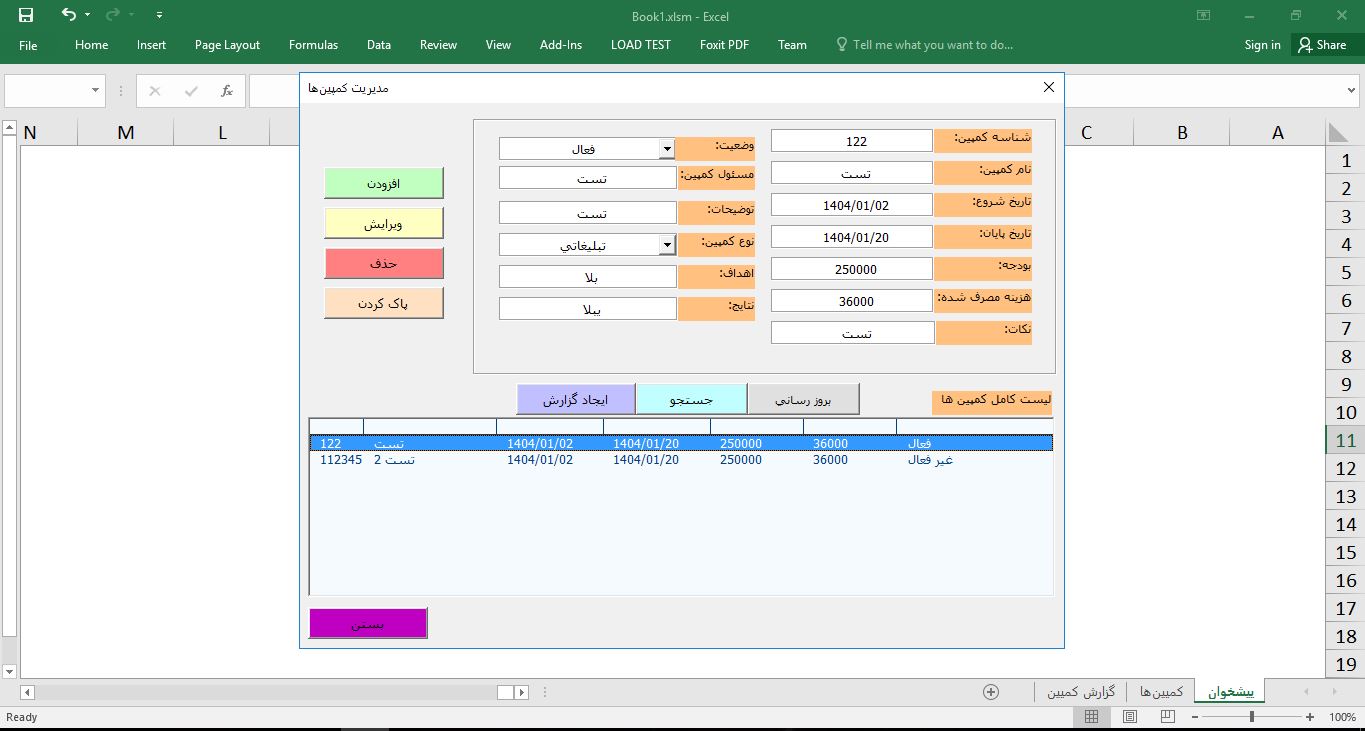
Task: Click the yellow ویرایش (Edit) button
Action: (384, 223)
